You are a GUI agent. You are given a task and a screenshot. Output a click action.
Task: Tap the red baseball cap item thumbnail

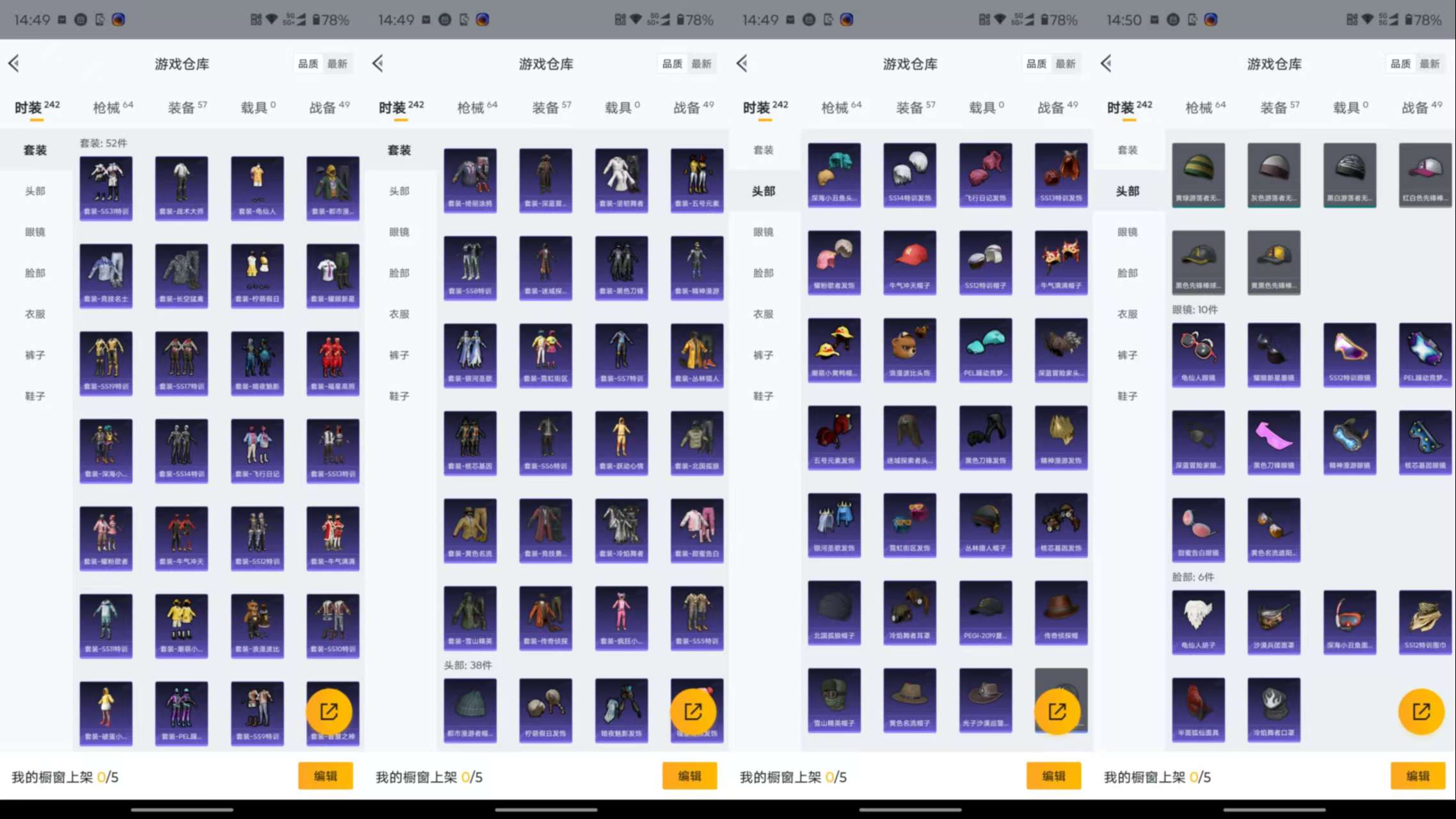(909, 262)
